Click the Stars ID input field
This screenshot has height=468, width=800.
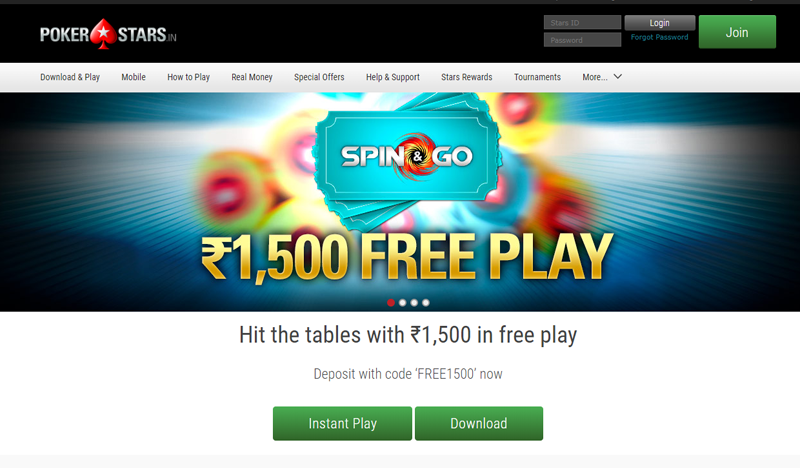tap(582, 22)
